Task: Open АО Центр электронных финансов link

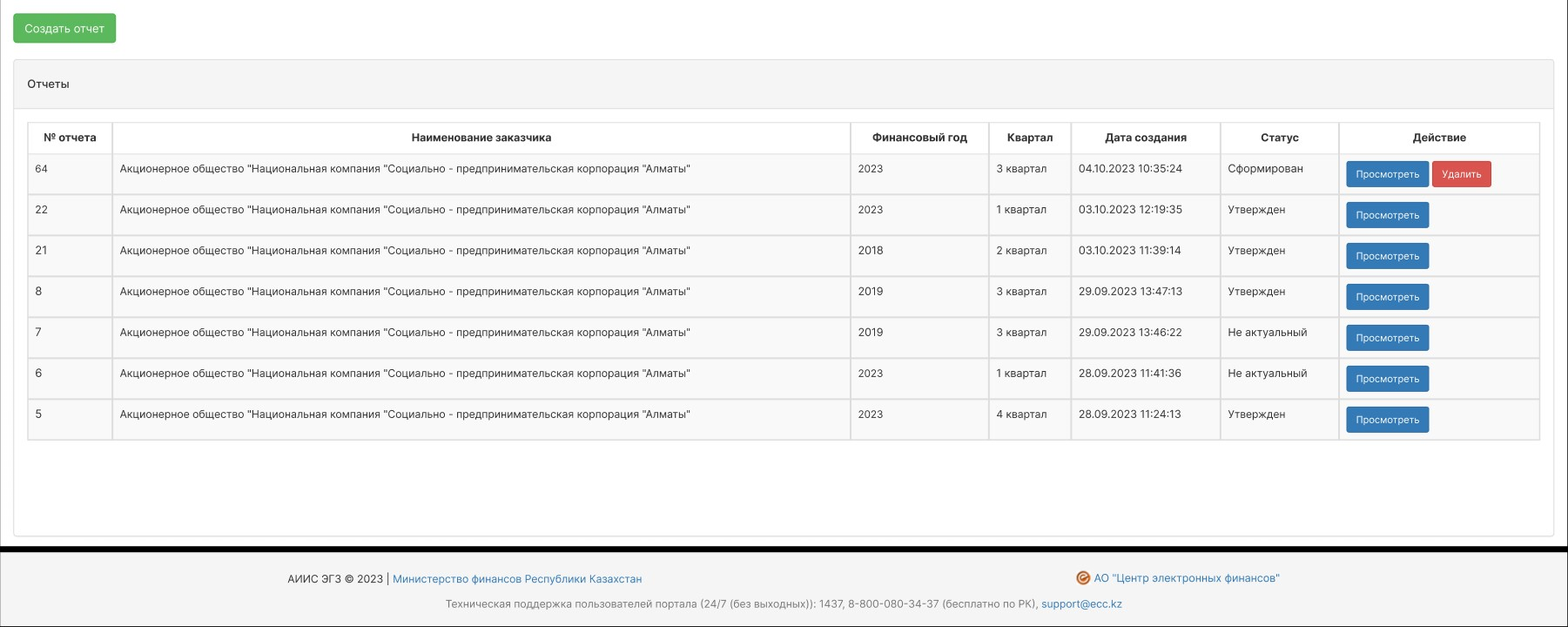Action: tap(1187, 578)
